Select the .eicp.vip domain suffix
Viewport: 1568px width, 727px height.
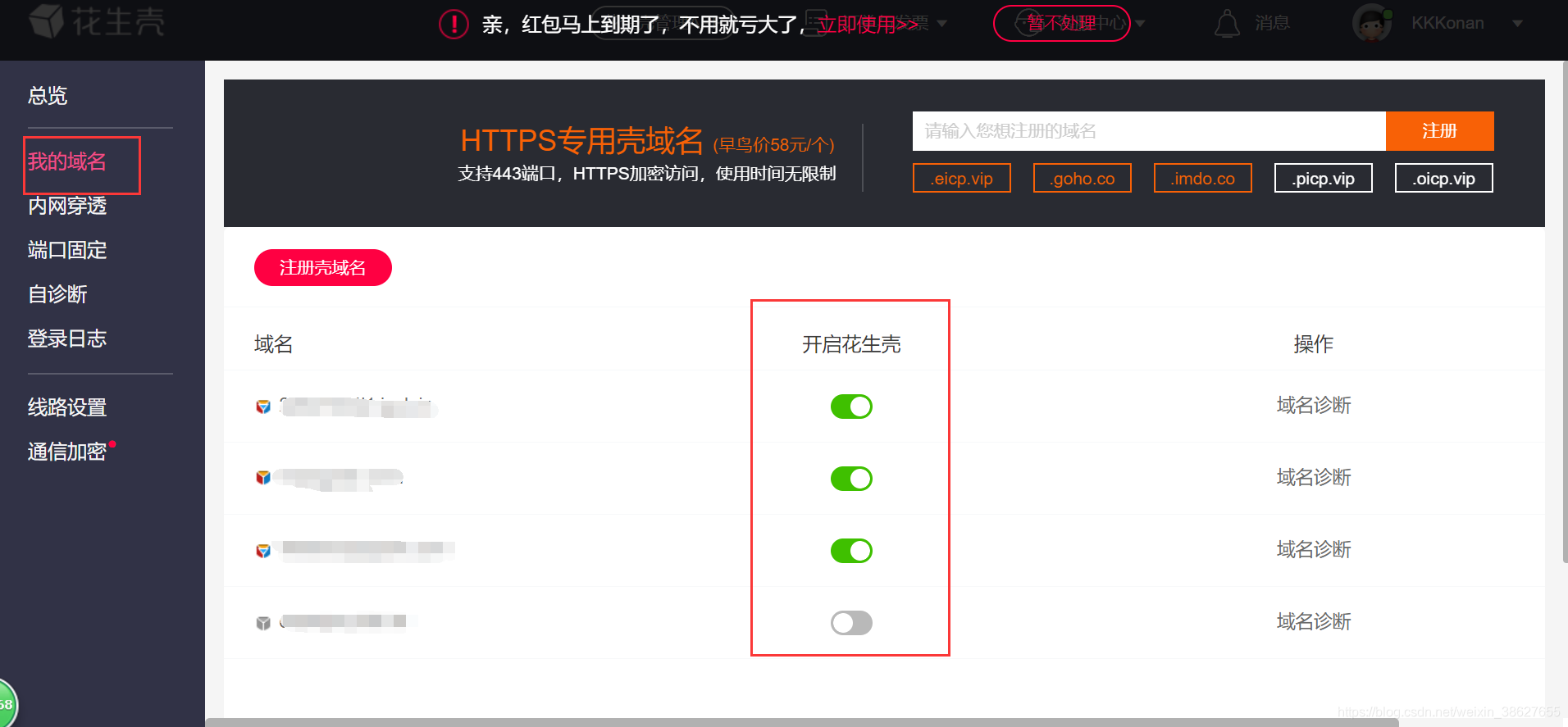[962, 178]
